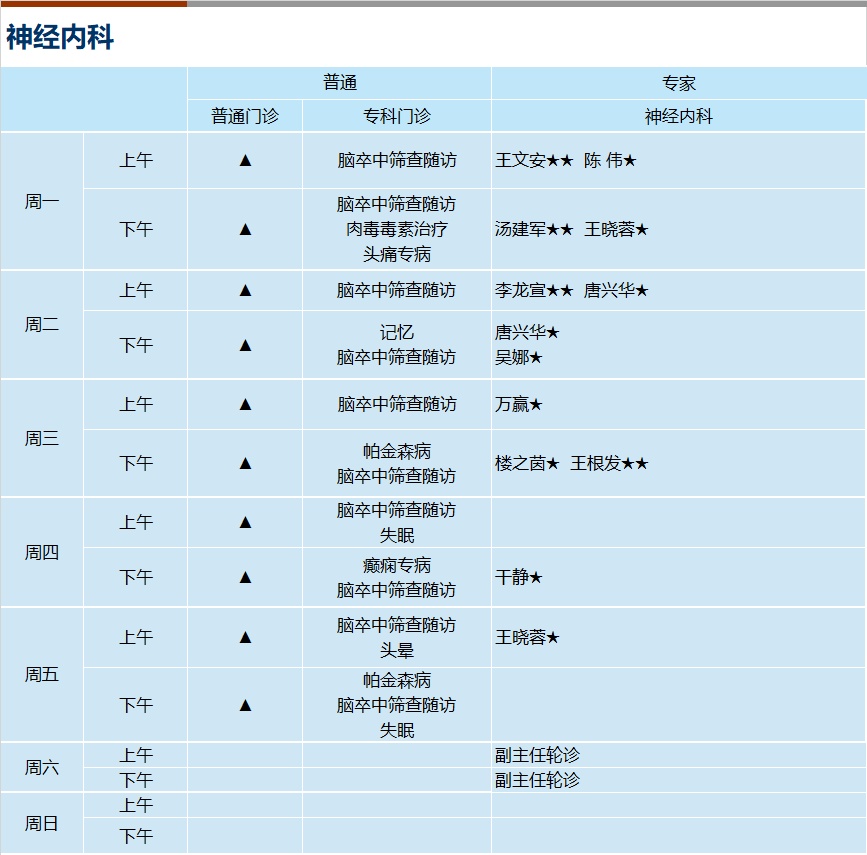This screenshot has width=867, height=855.
Task: Click the triangle marker for 周五 上午
Action: click(245, 637)
